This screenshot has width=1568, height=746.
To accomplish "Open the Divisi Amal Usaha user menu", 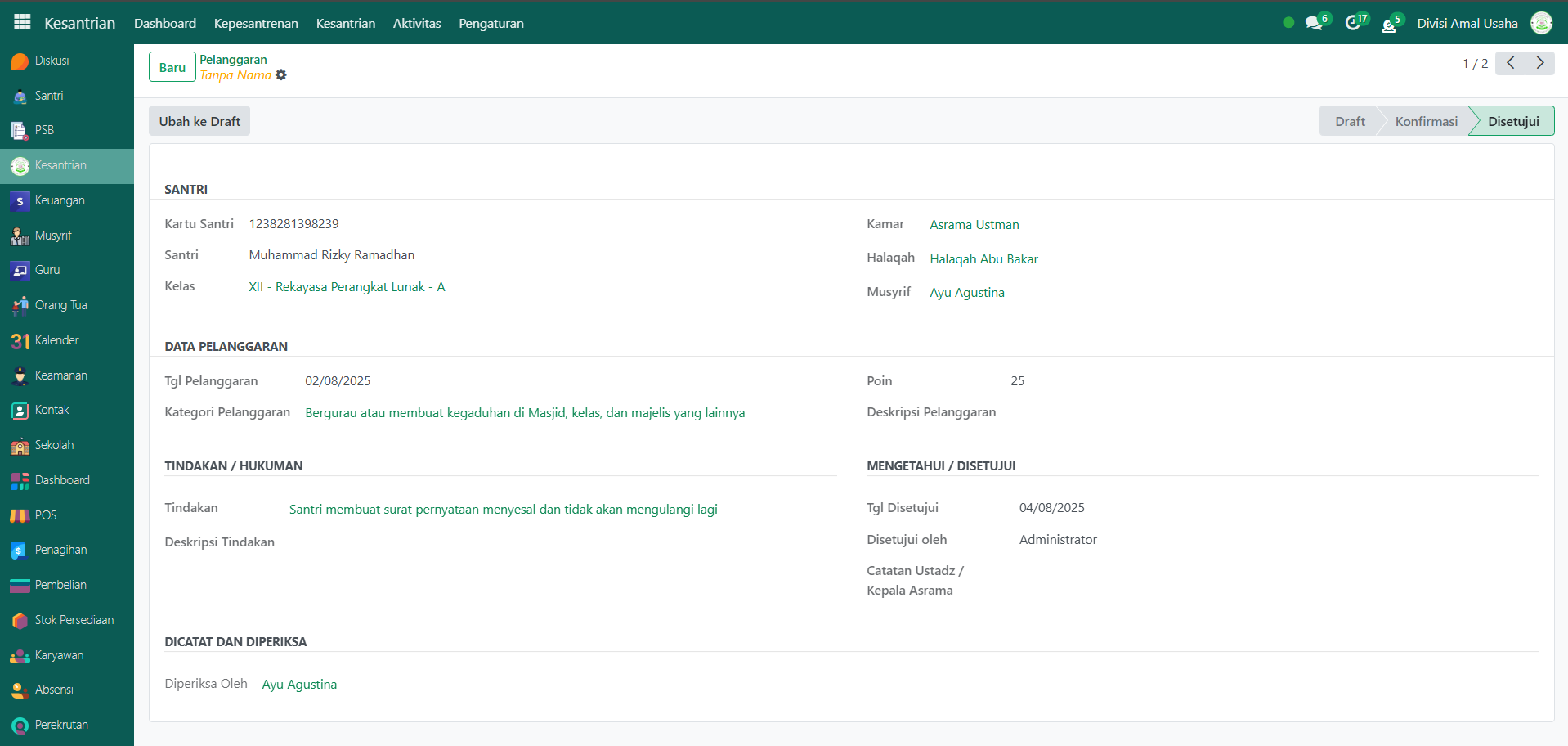I will (x=1467, y=23).
